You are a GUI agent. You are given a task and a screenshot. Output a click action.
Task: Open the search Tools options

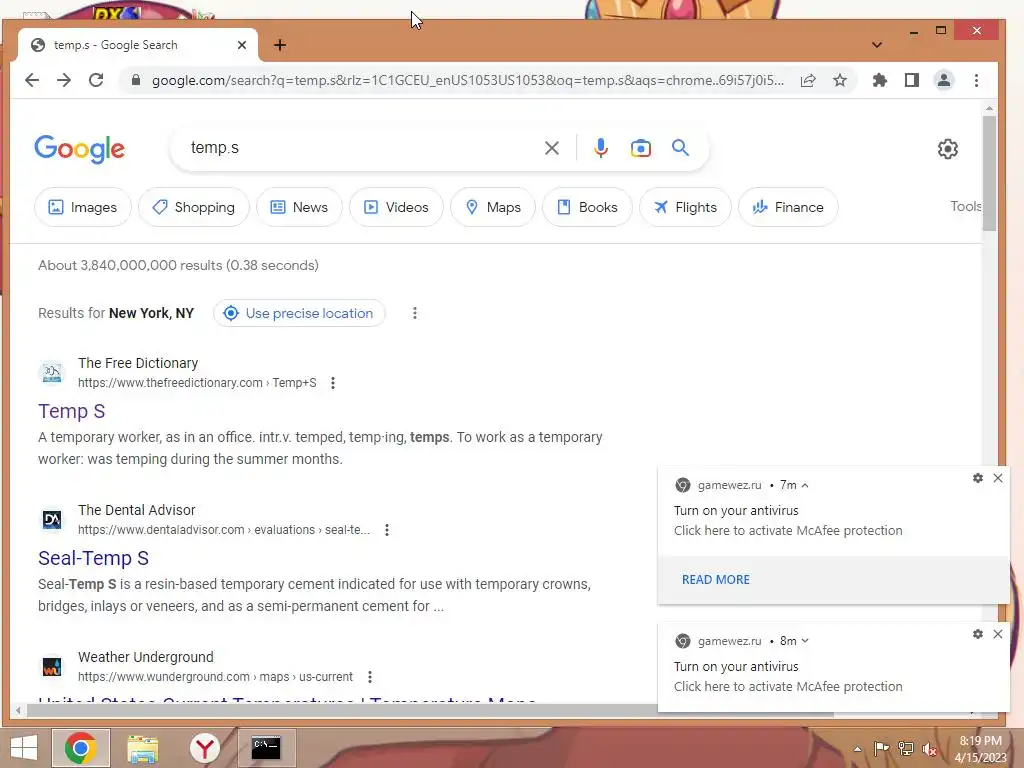point(965,206)
